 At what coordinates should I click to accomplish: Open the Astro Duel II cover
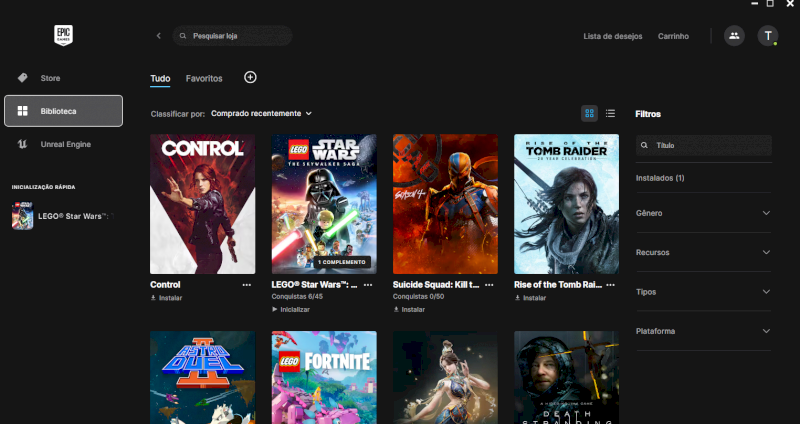203,378
